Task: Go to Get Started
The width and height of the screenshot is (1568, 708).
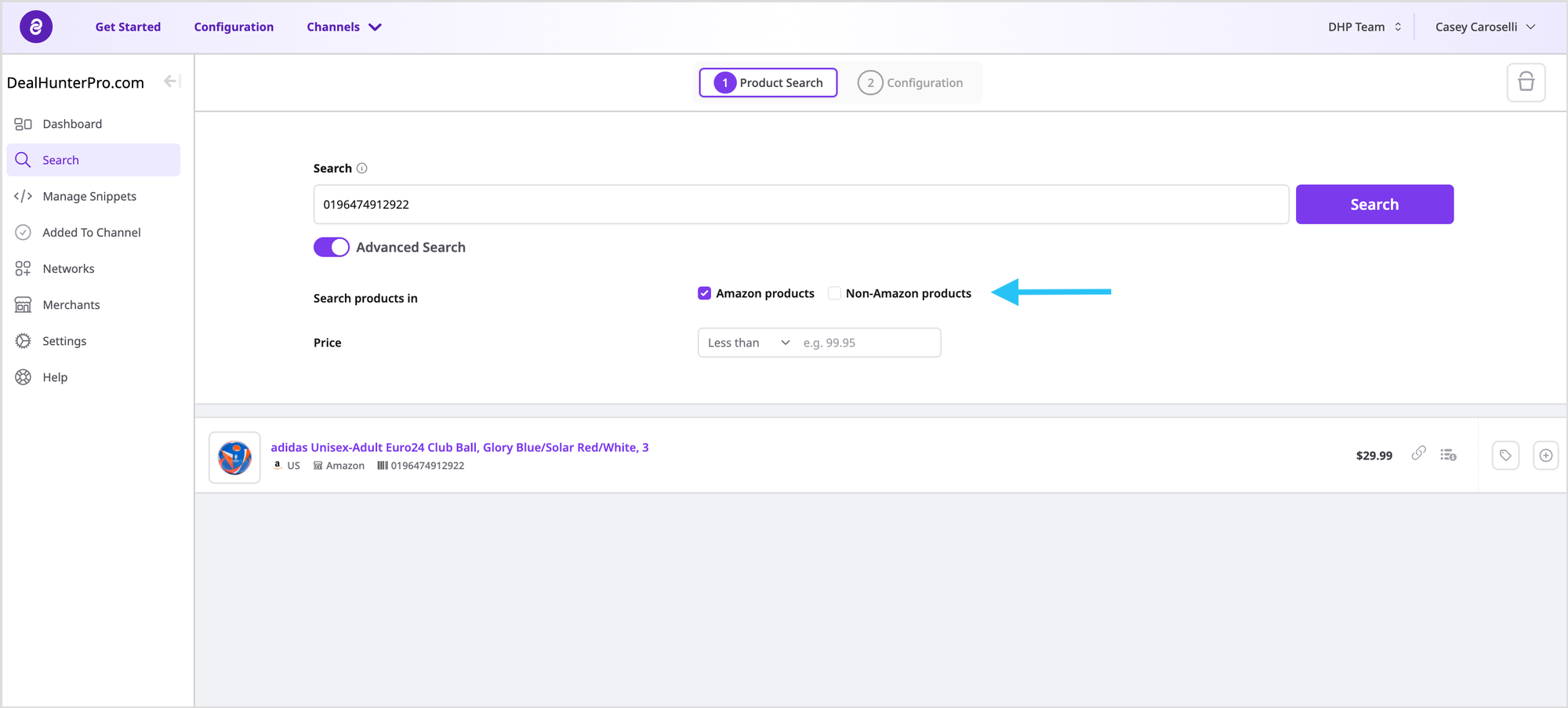Action: coord(128,27)
